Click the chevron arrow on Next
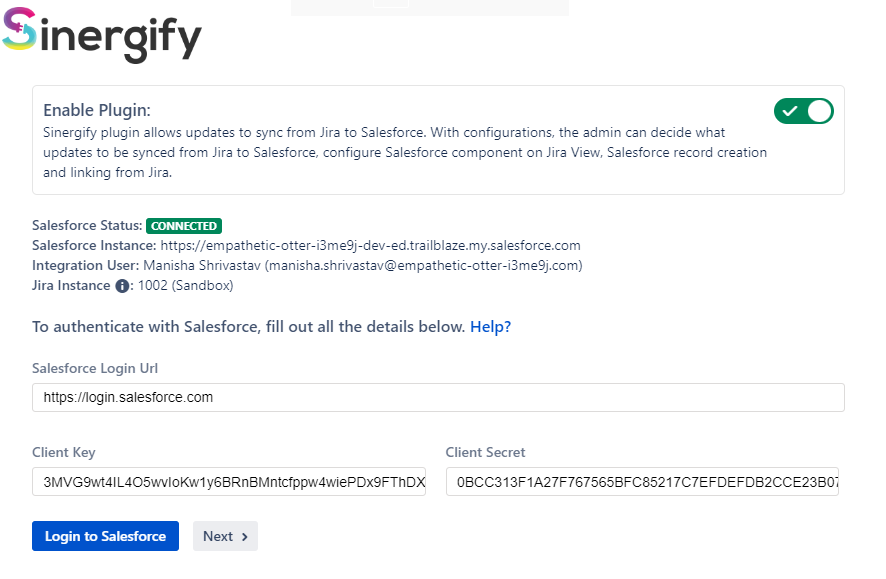The width and height of the screenshot is (886, 579). 245,537
